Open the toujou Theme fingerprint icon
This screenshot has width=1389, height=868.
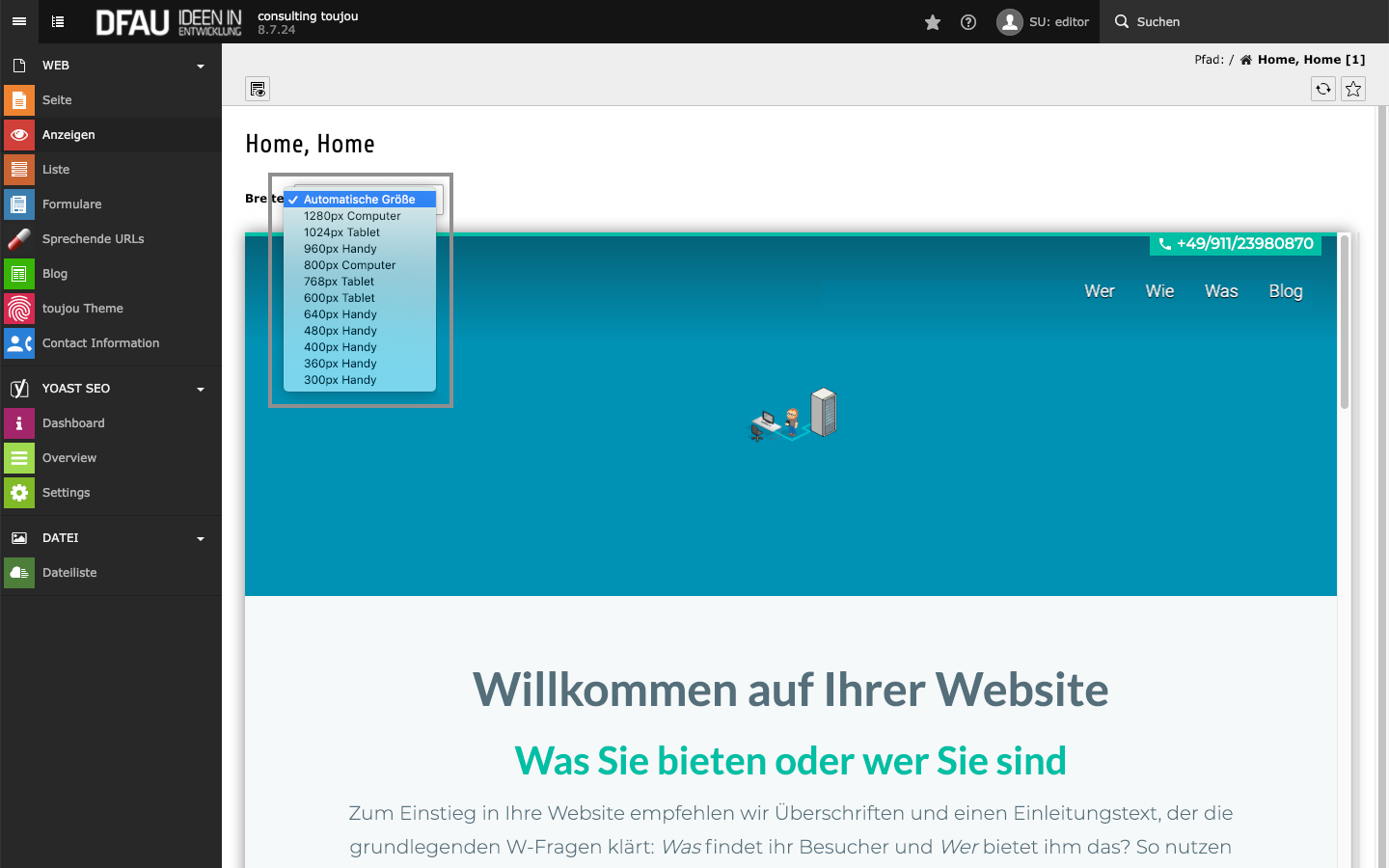[19, 309]
